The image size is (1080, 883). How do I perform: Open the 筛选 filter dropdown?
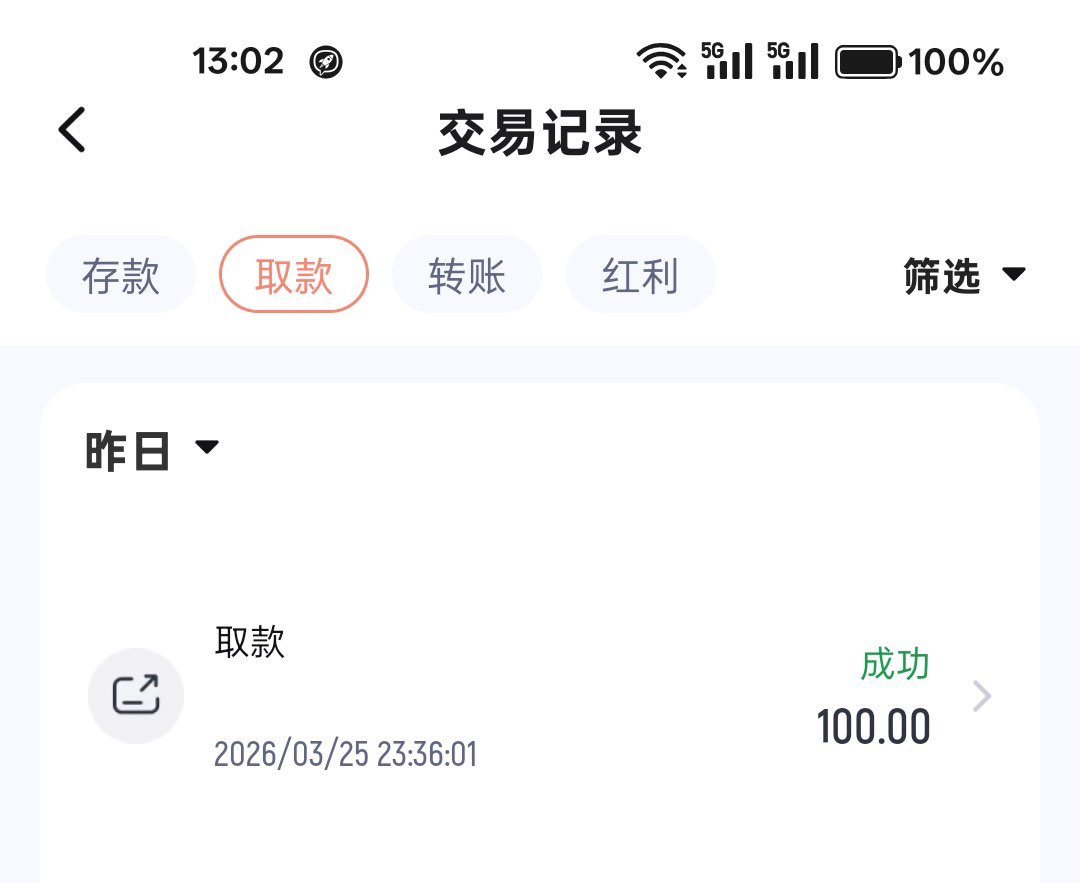[x=964, y=276]
